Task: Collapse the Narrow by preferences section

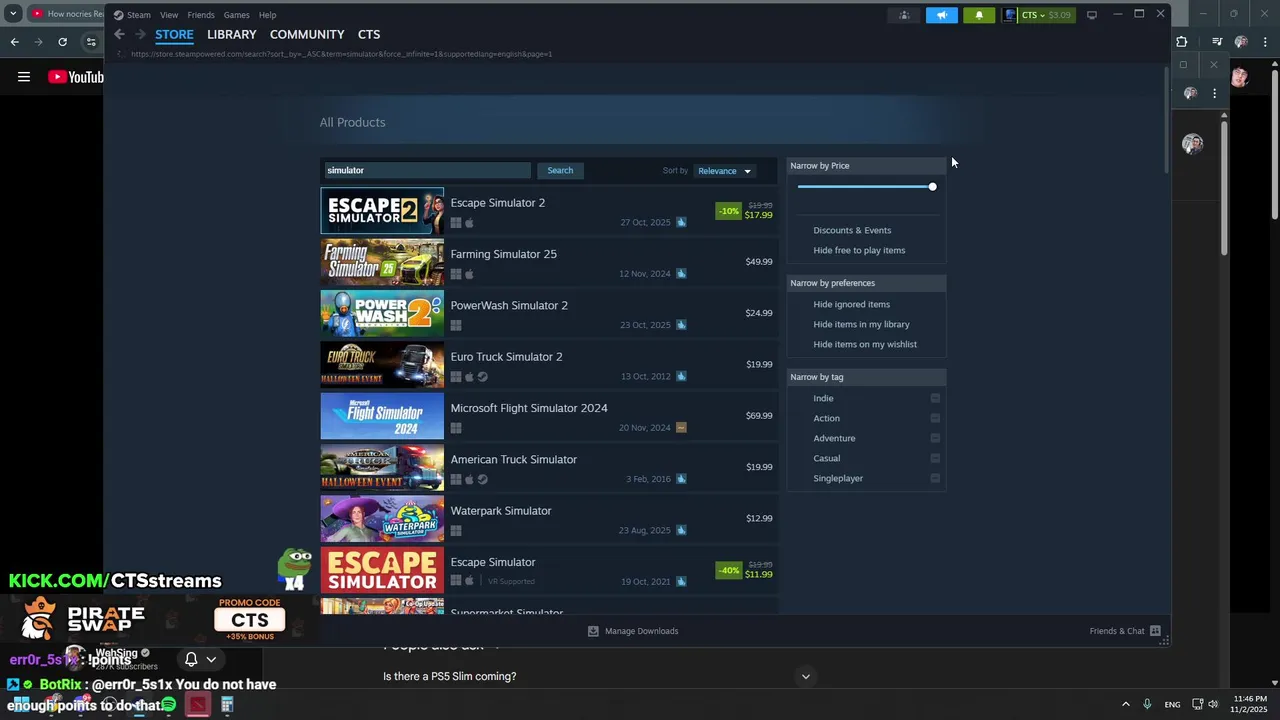Action: coord(866,283)
